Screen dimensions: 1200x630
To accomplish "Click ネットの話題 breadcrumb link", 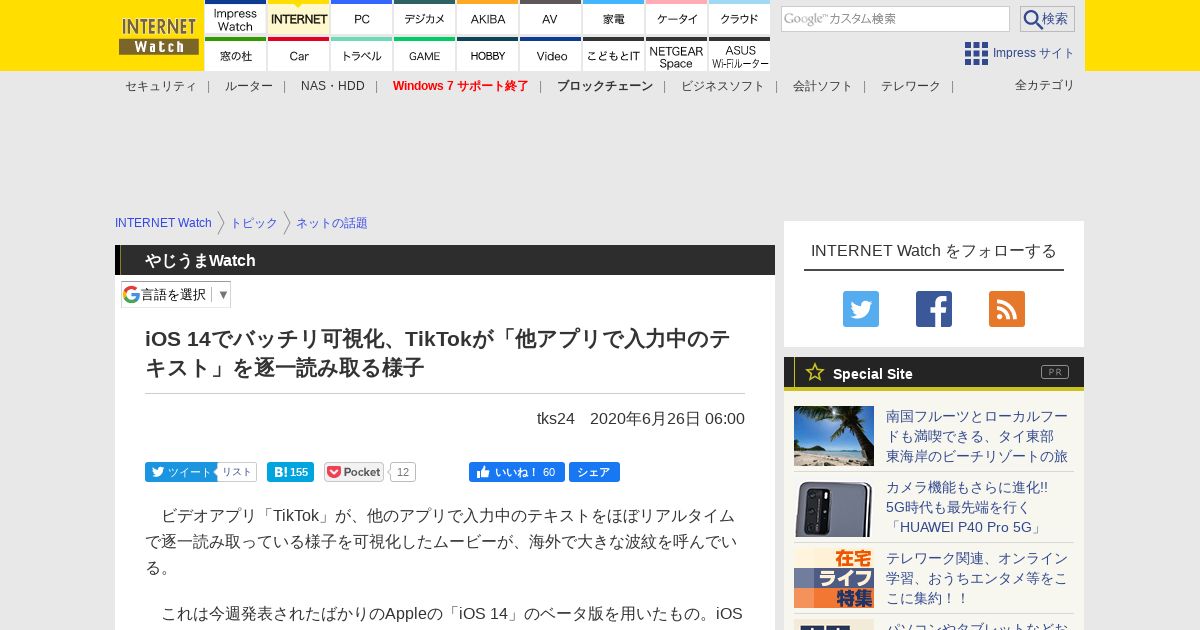I will pyautogui.click(x=332, y=223).
